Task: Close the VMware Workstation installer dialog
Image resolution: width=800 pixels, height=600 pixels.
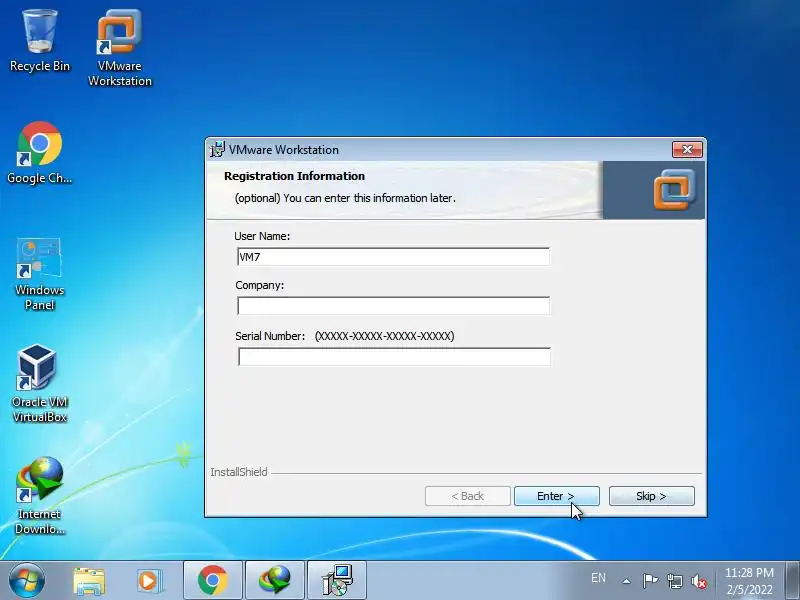Action: pyautogui.click(x=687, y=149)
